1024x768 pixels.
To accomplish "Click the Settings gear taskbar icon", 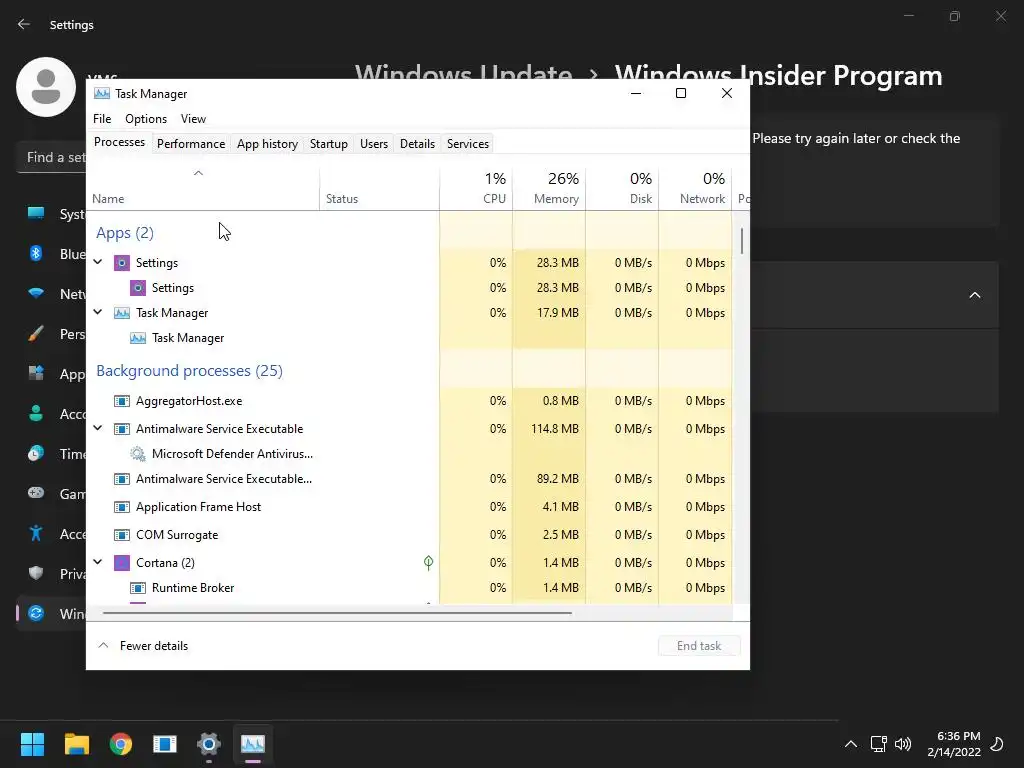I will pyautogui.click(x=209, y=744).
